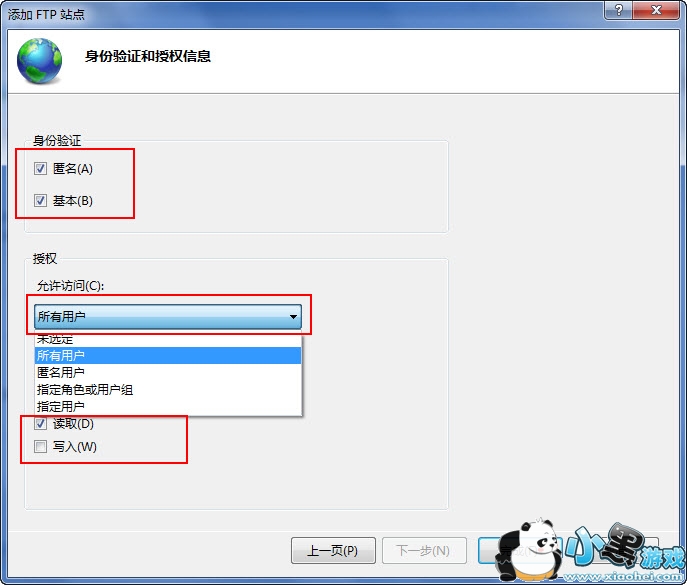Viewport: 687px width, 585px height.
Task: Click the 允许访问(C): field label
Action: 70,286
